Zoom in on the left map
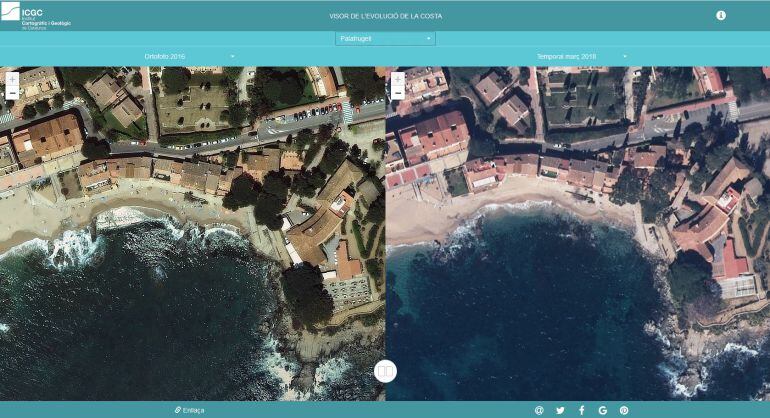The height and width of the screenshot is (418, 770). click(x=12, y=78)
